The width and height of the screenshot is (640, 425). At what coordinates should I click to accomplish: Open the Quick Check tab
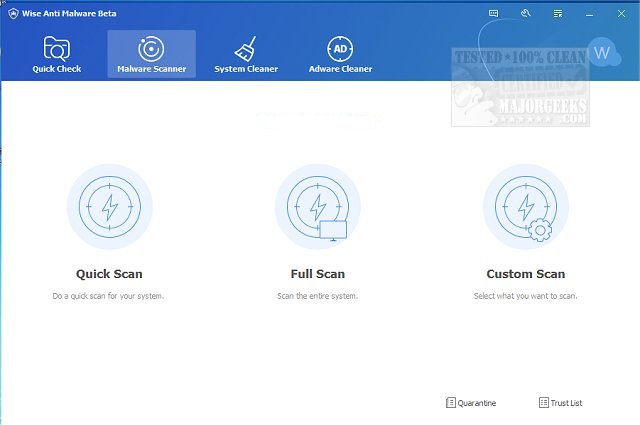57,54
